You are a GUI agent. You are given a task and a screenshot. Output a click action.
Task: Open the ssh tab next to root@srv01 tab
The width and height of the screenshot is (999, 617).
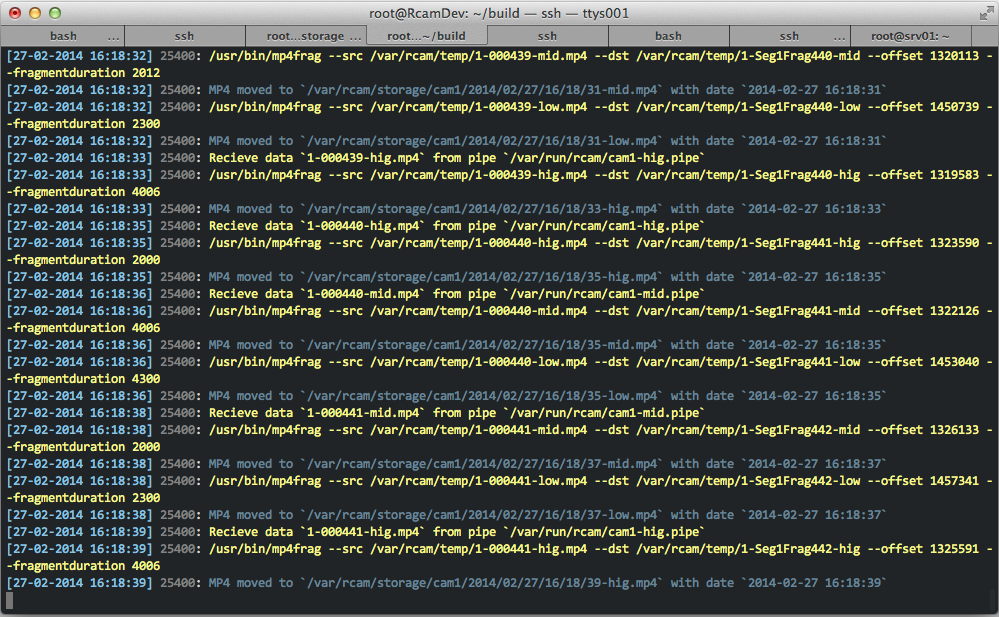pyautogui.click(x=789, y=36)
